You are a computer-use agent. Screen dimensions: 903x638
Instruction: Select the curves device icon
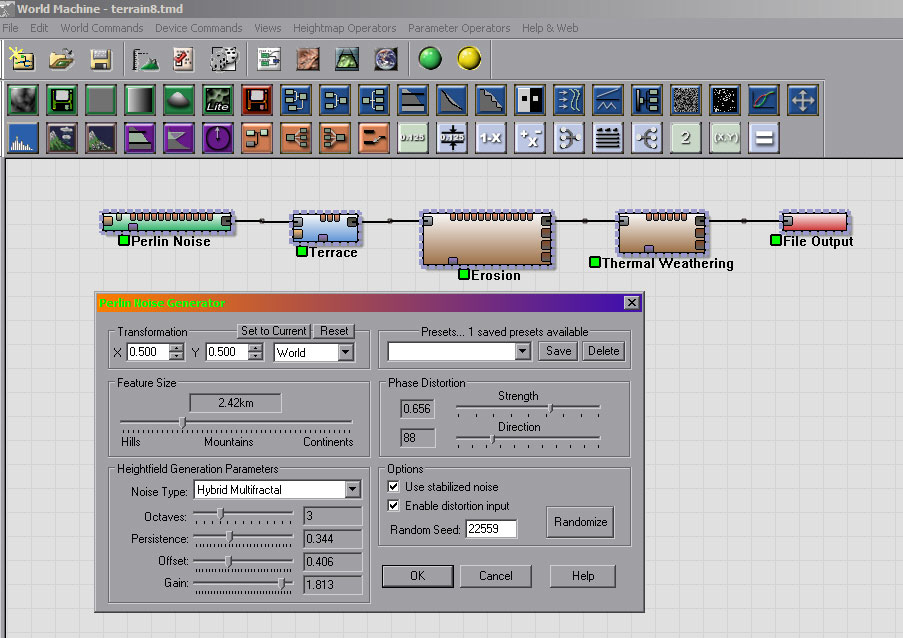pyautogui.click(x=763, y=100)
